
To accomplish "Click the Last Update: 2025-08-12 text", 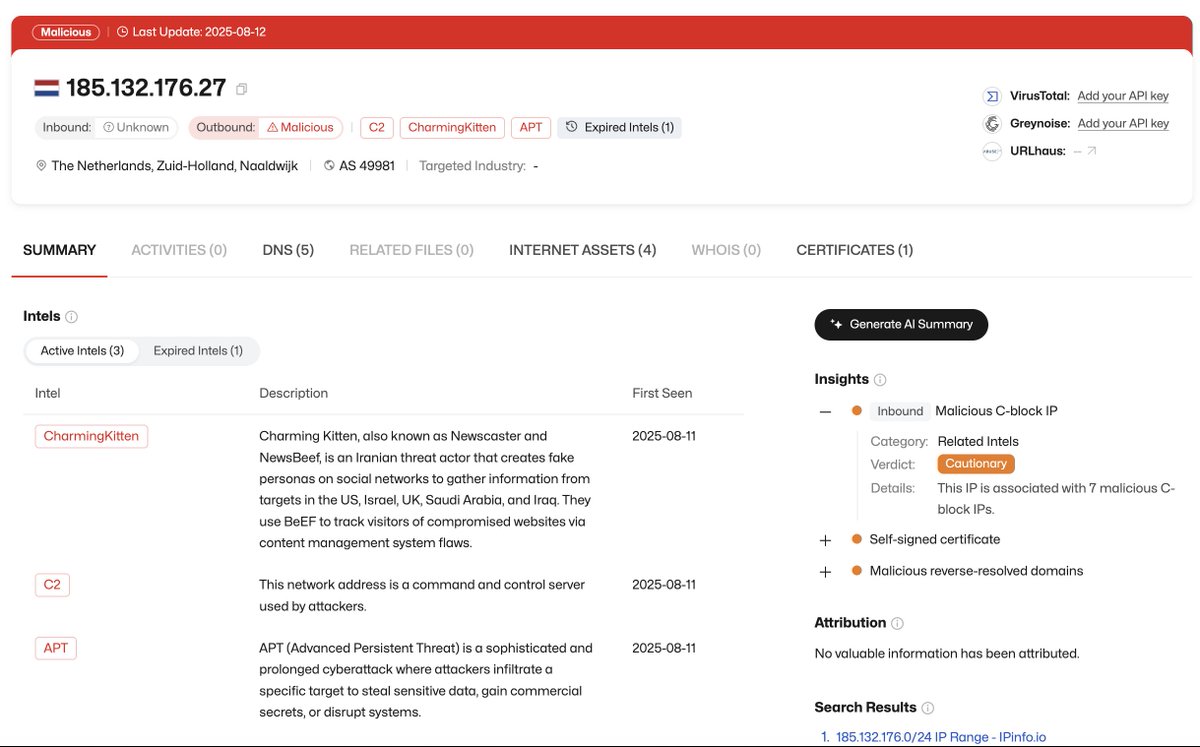I will (x=199, y=32).
